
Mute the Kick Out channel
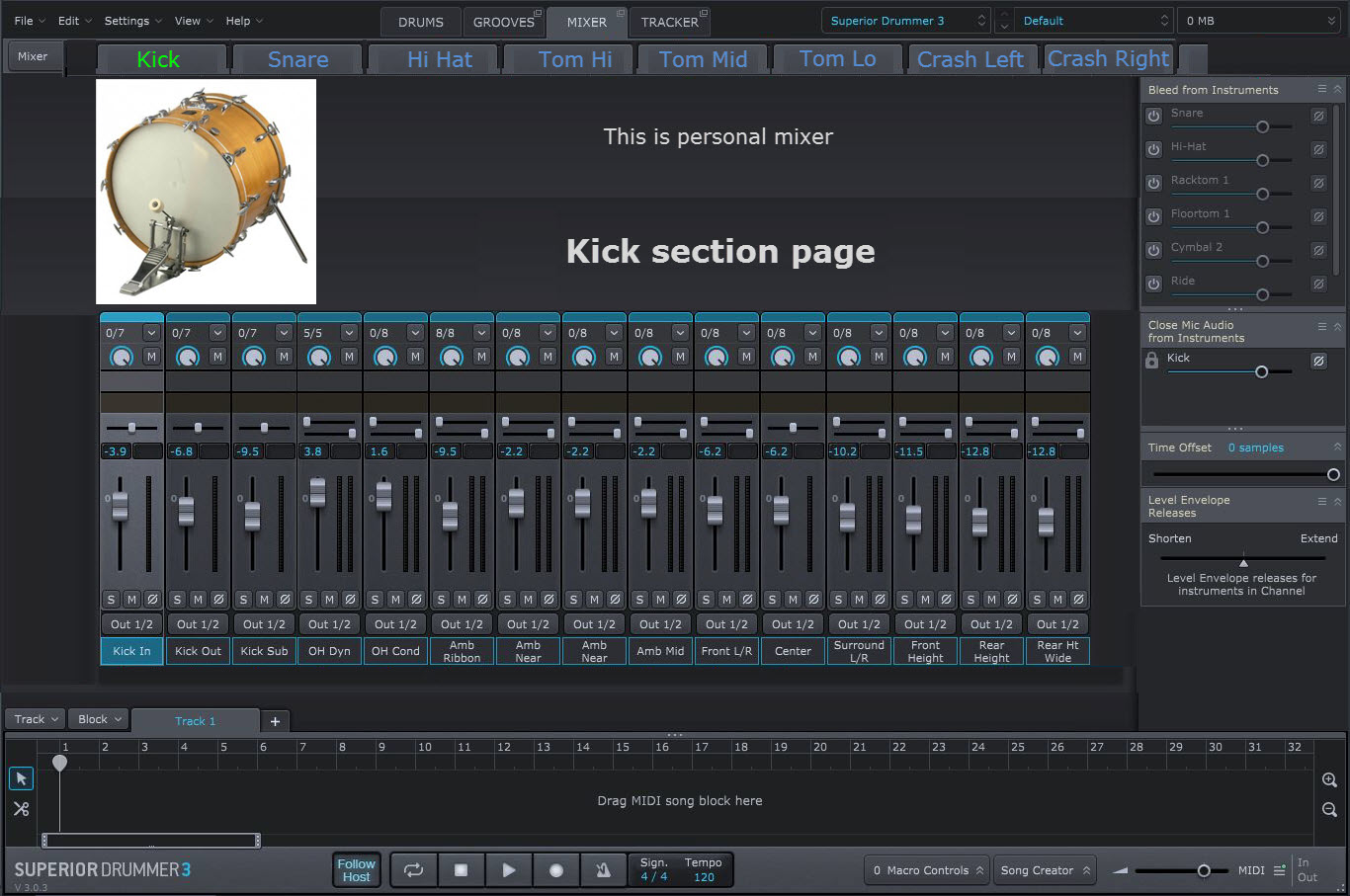click(x=198, y=599)
